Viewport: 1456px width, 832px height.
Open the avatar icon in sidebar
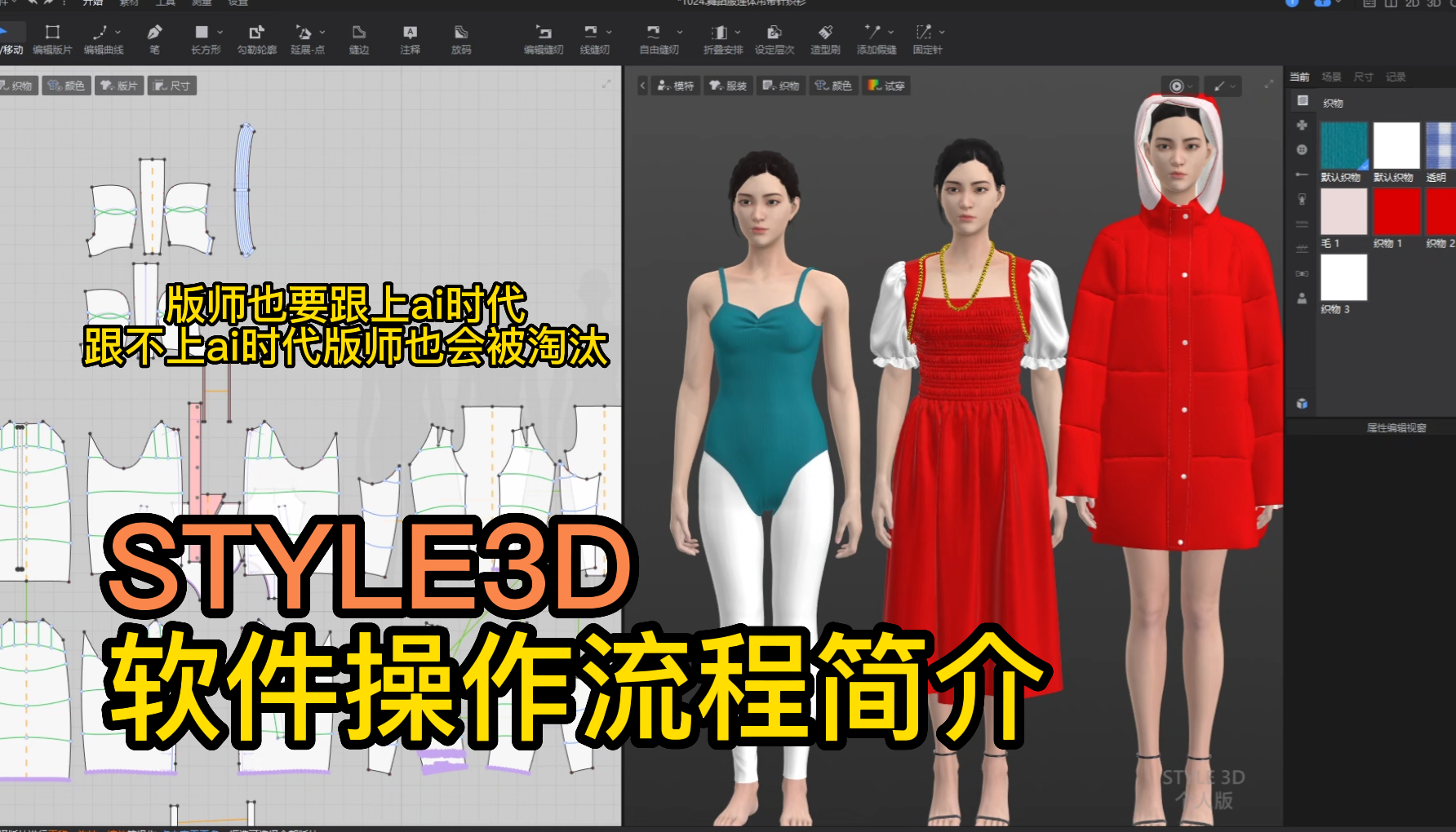tap(1303, 299)
